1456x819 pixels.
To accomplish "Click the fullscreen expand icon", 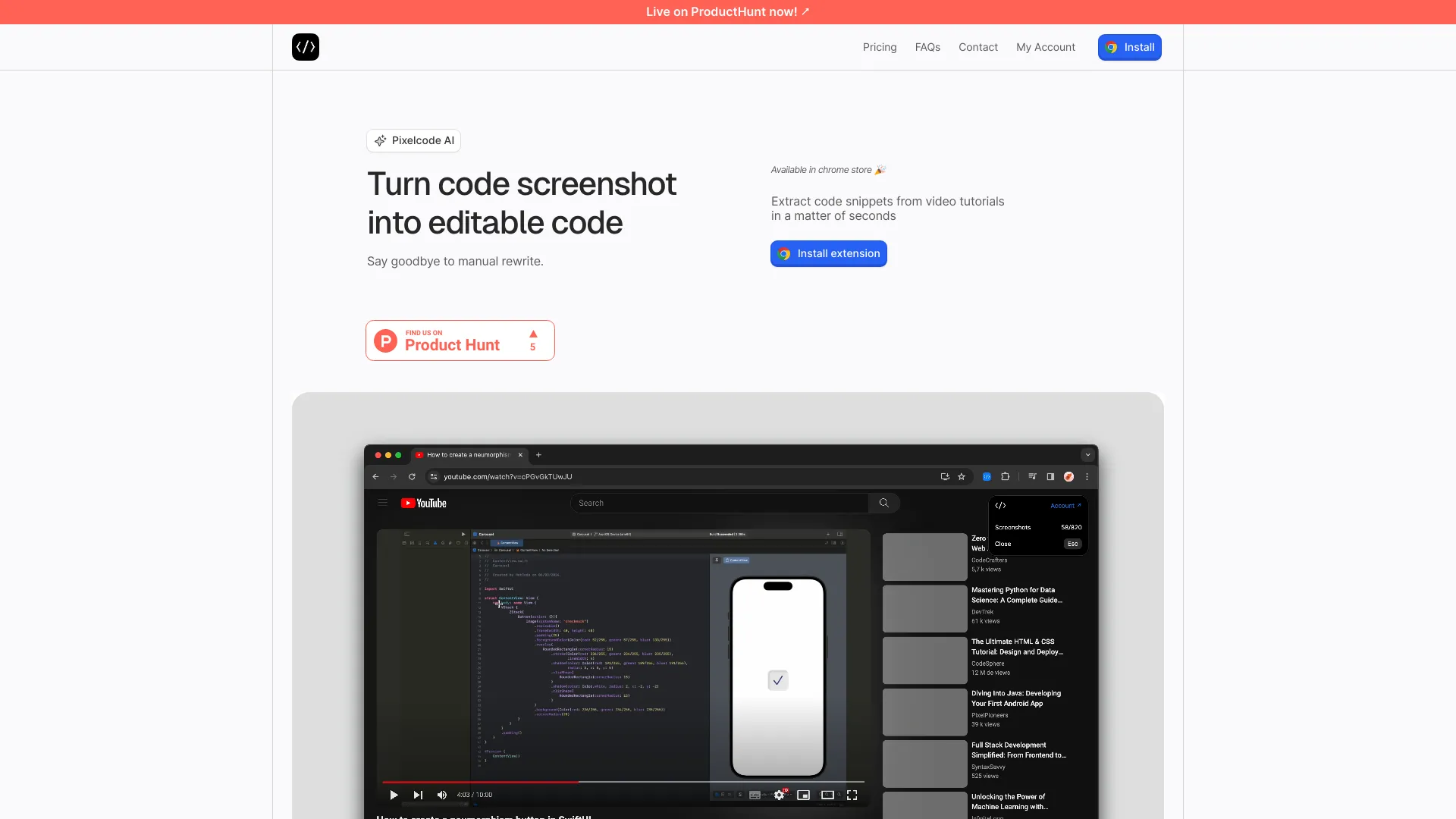I will pyautogui.click(x=852, y=795).
